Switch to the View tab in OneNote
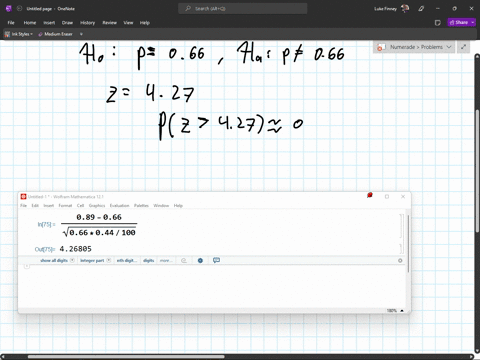The width and height of the screenshot is (480, 360). pos(128,23)
